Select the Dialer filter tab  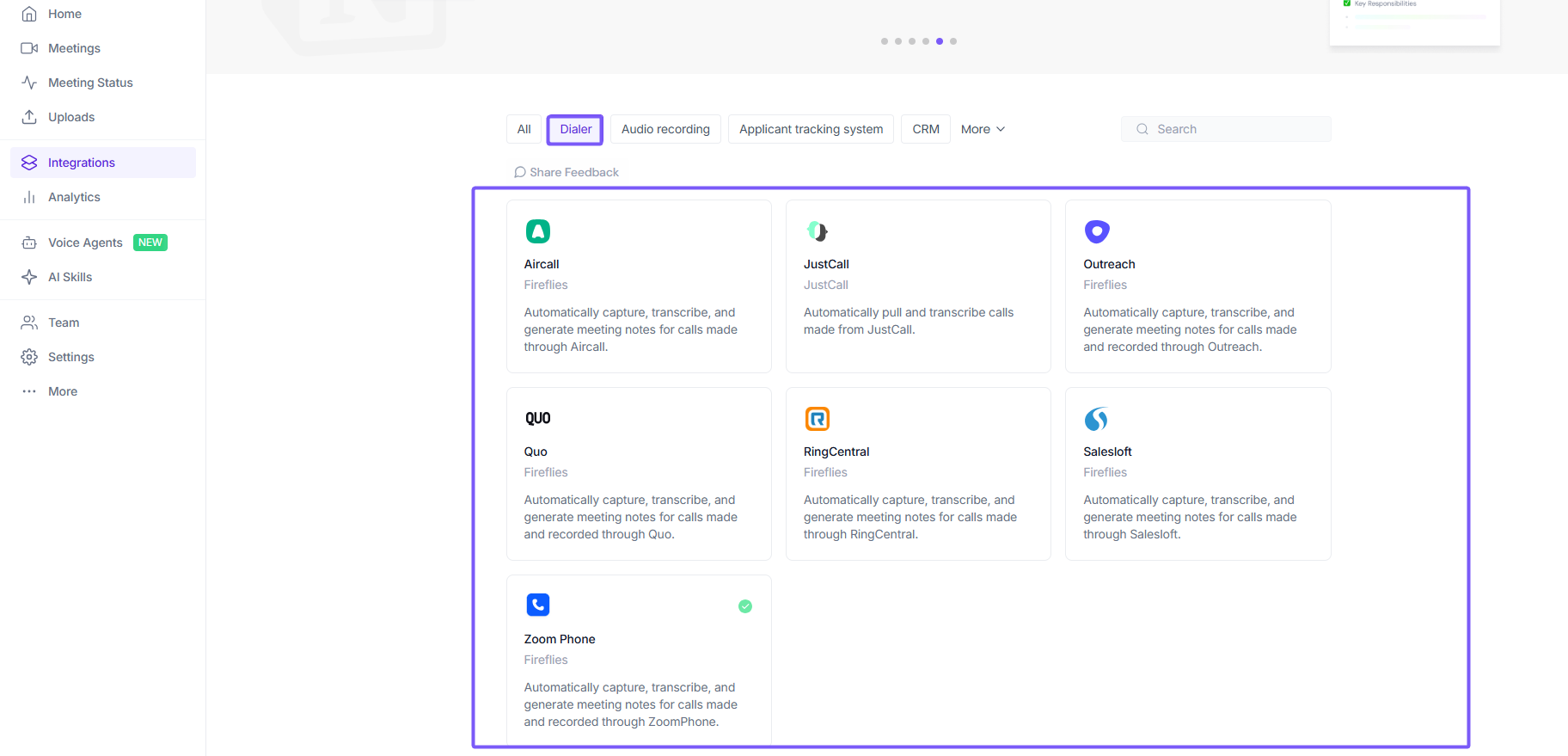(576, 129)
